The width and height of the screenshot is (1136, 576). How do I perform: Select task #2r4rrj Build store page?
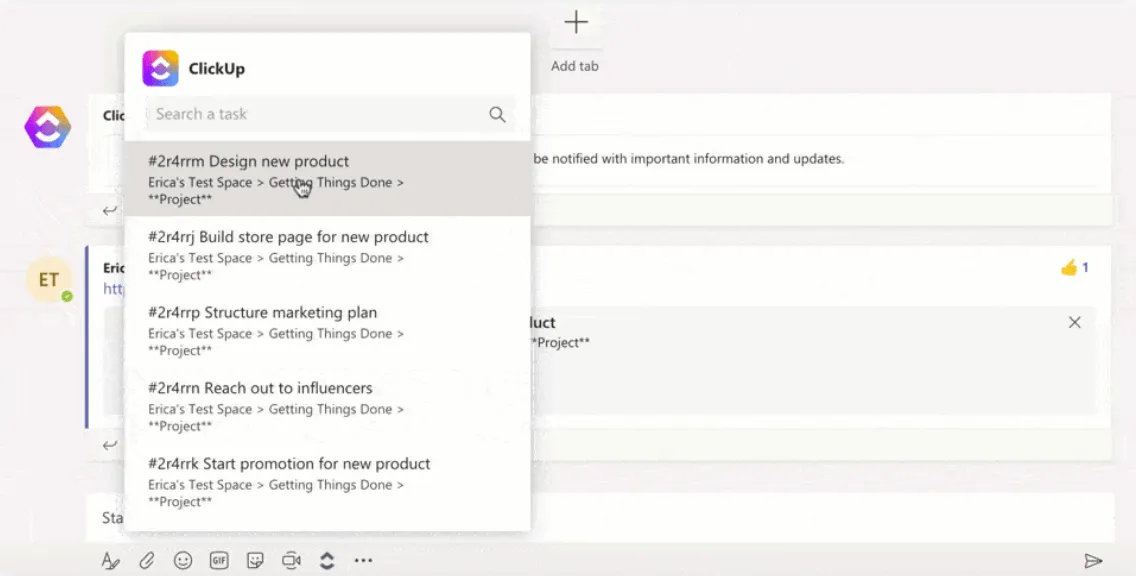(x=327, y=254)
